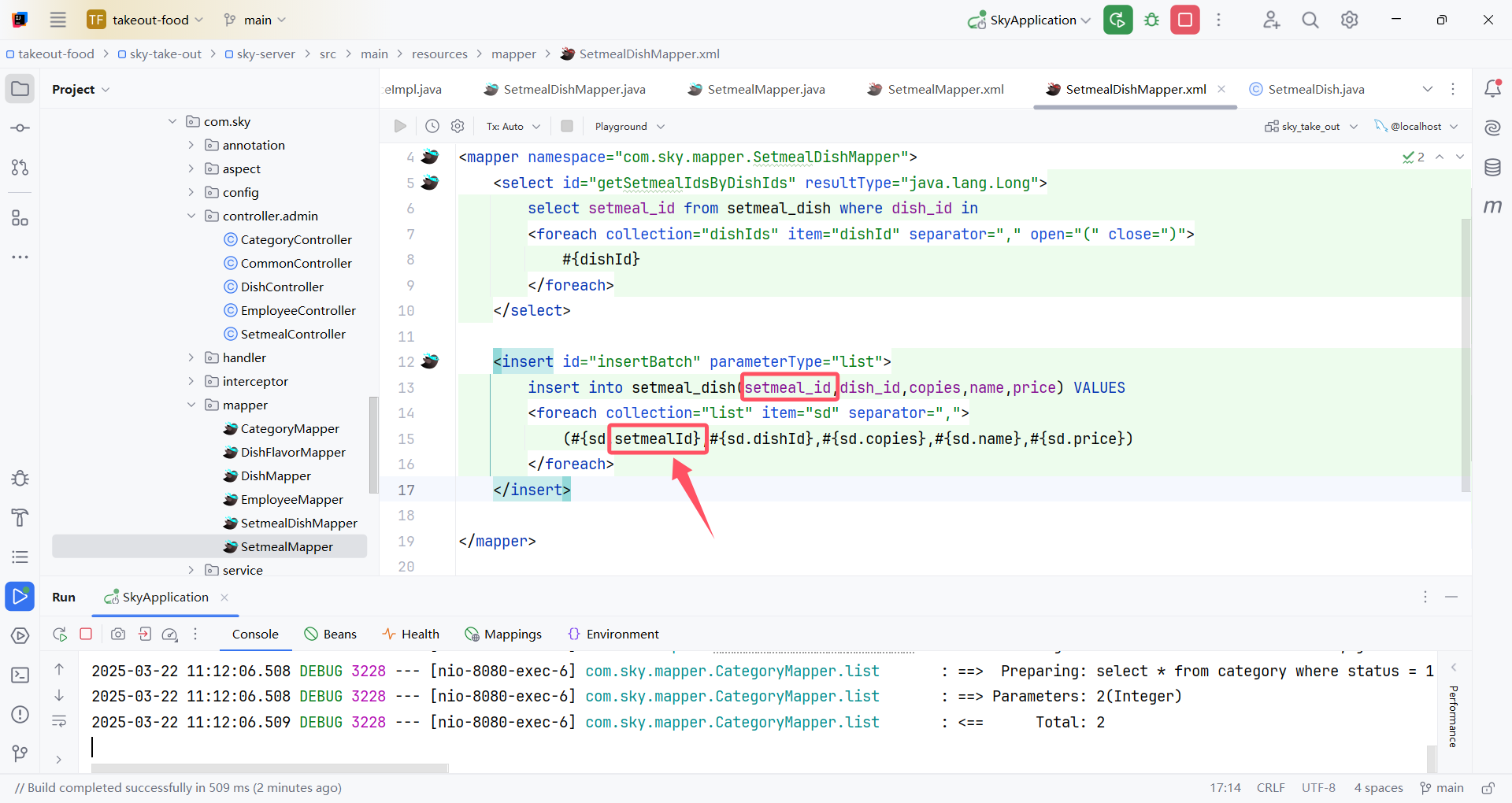This screenshot has height=803, width=1512.
Task: Click the debug bug icon in top toolbar
Action: pyautogui.click(x=1151, y=20)
